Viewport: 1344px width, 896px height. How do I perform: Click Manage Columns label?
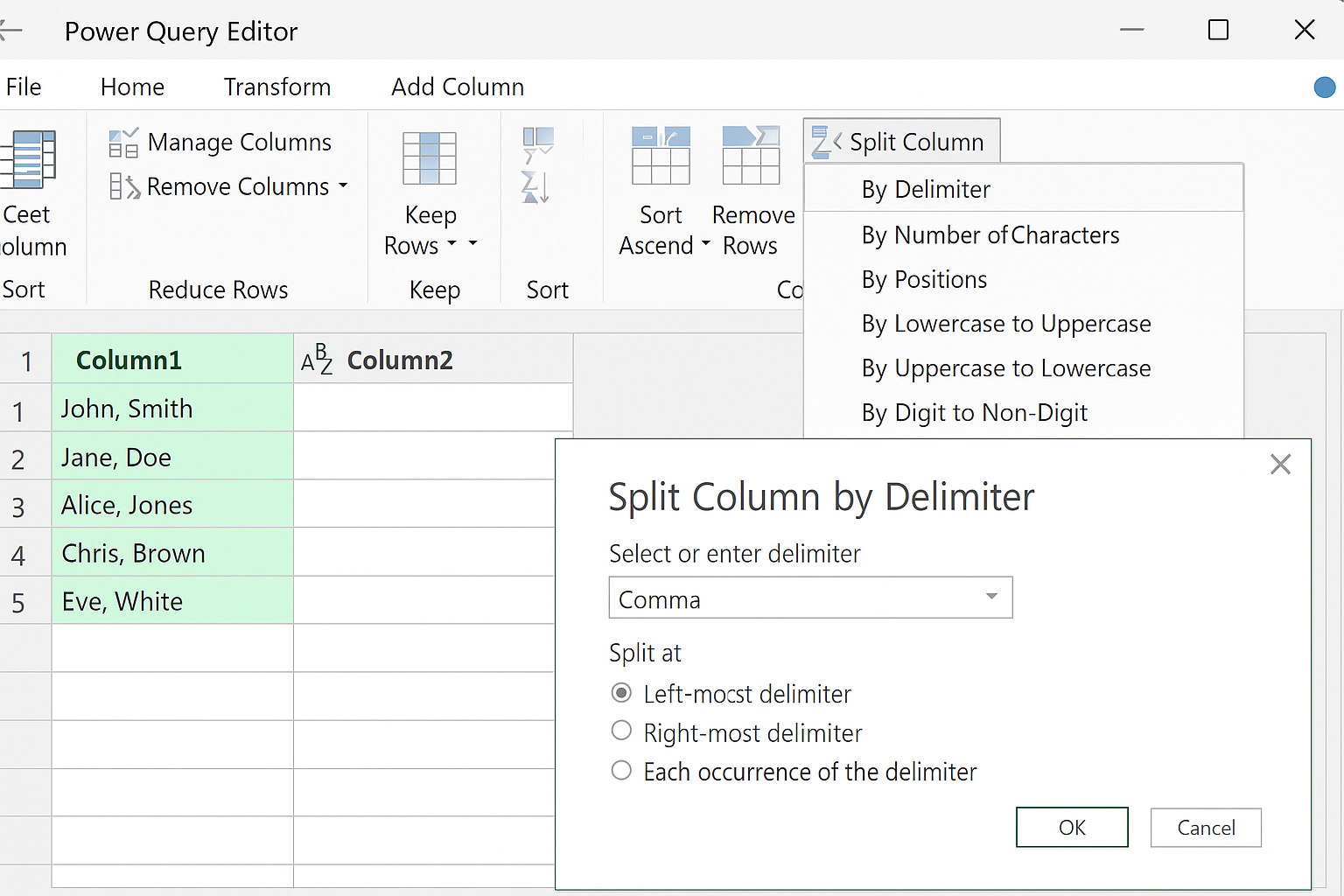click(240, 143)
